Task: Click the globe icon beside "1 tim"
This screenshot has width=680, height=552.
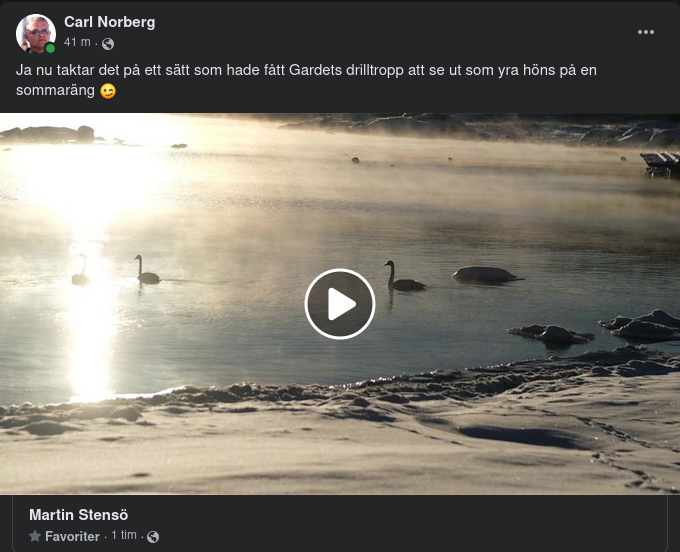Action: 153,537
